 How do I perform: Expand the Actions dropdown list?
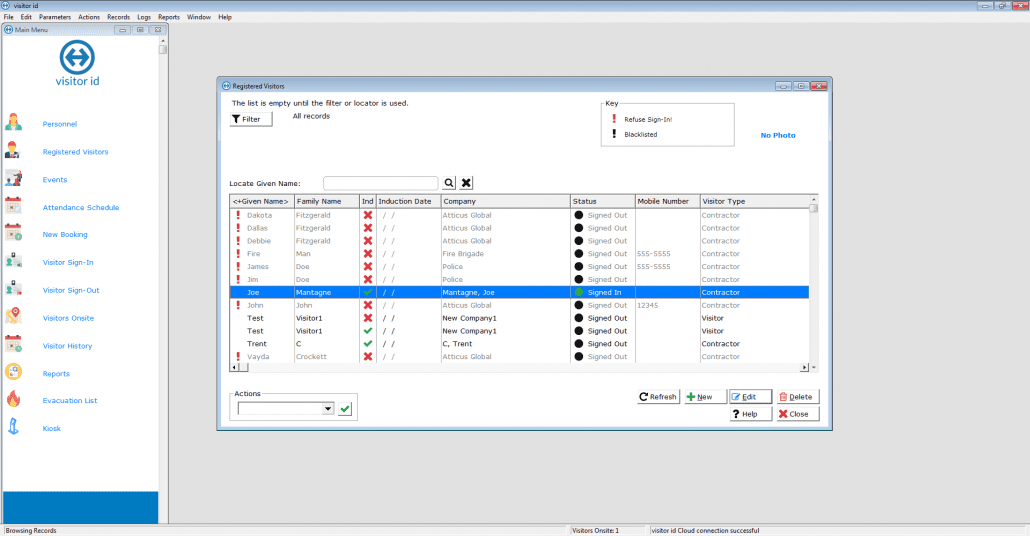tap(327, 408)
